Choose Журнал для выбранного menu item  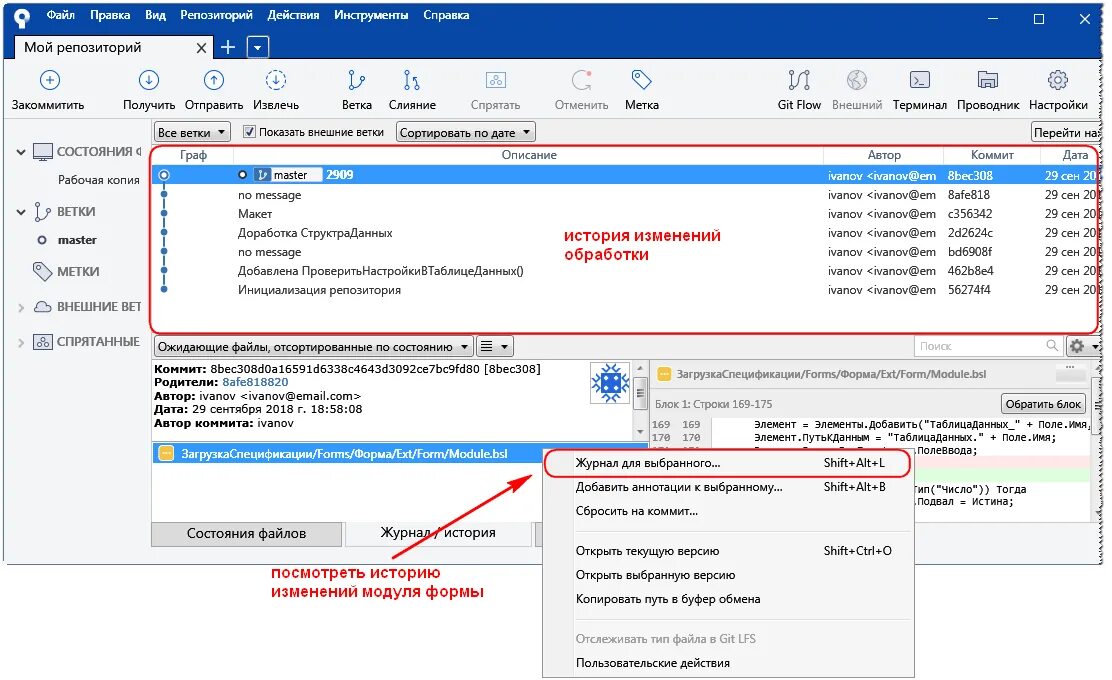coord(728,463)
